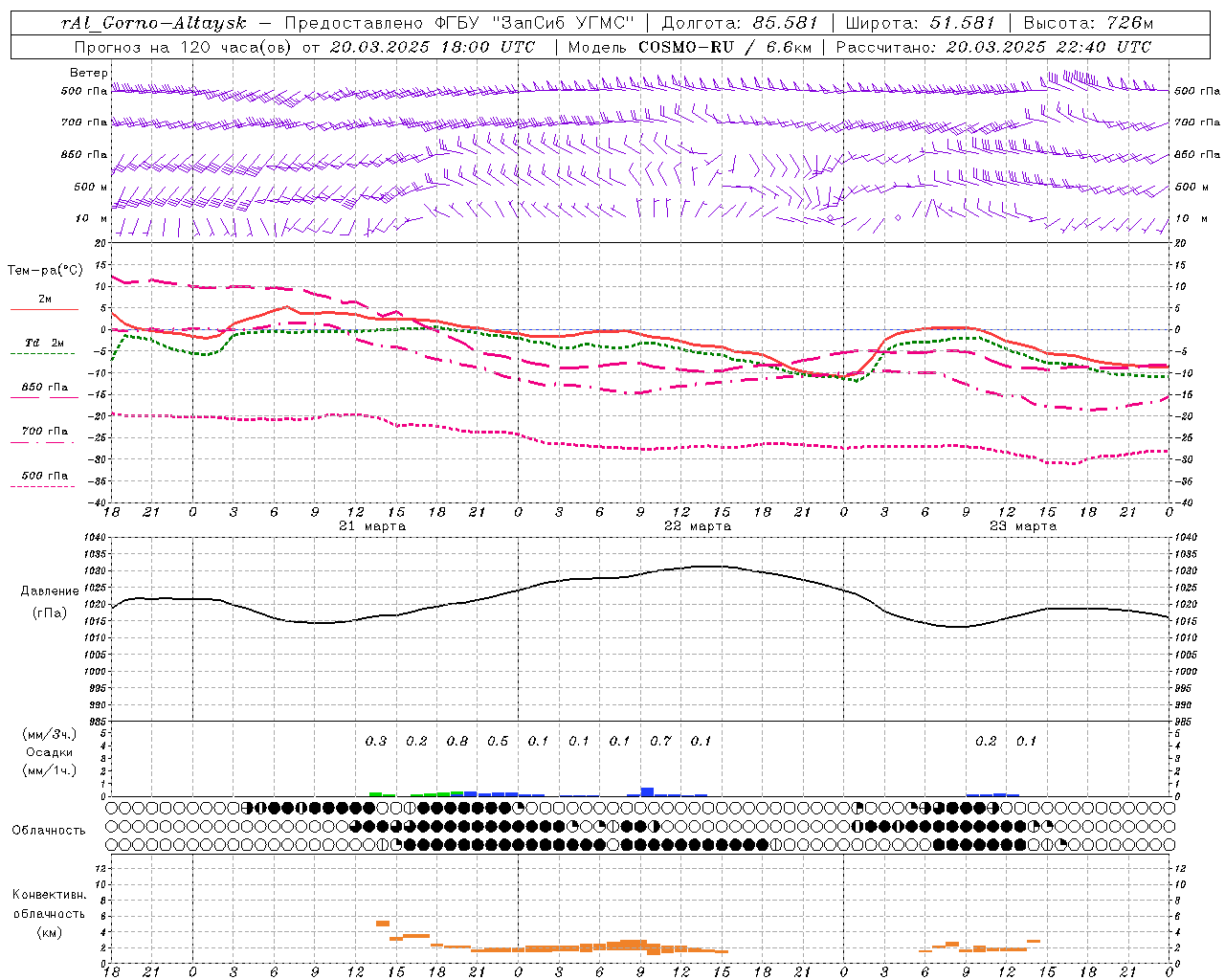Select the model label COSMO-RU / 6.6км

click(x=725, y=47)
